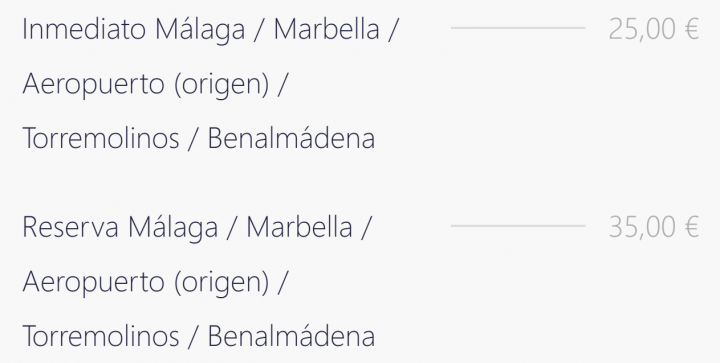Click "Benalmádena" in the Inmediato fare
The image size is (720, 363).
click(x=291, y=139)
